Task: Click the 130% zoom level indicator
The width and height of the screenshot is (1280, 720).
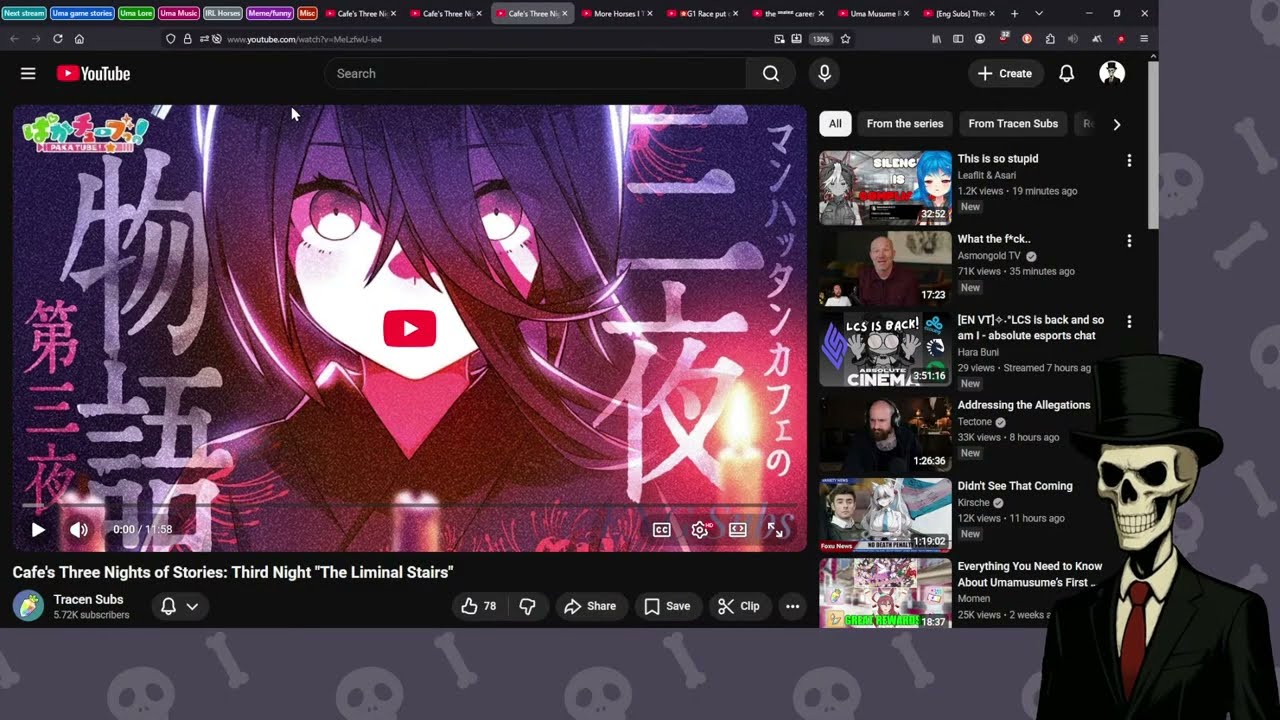Action: tap(821, 39)
